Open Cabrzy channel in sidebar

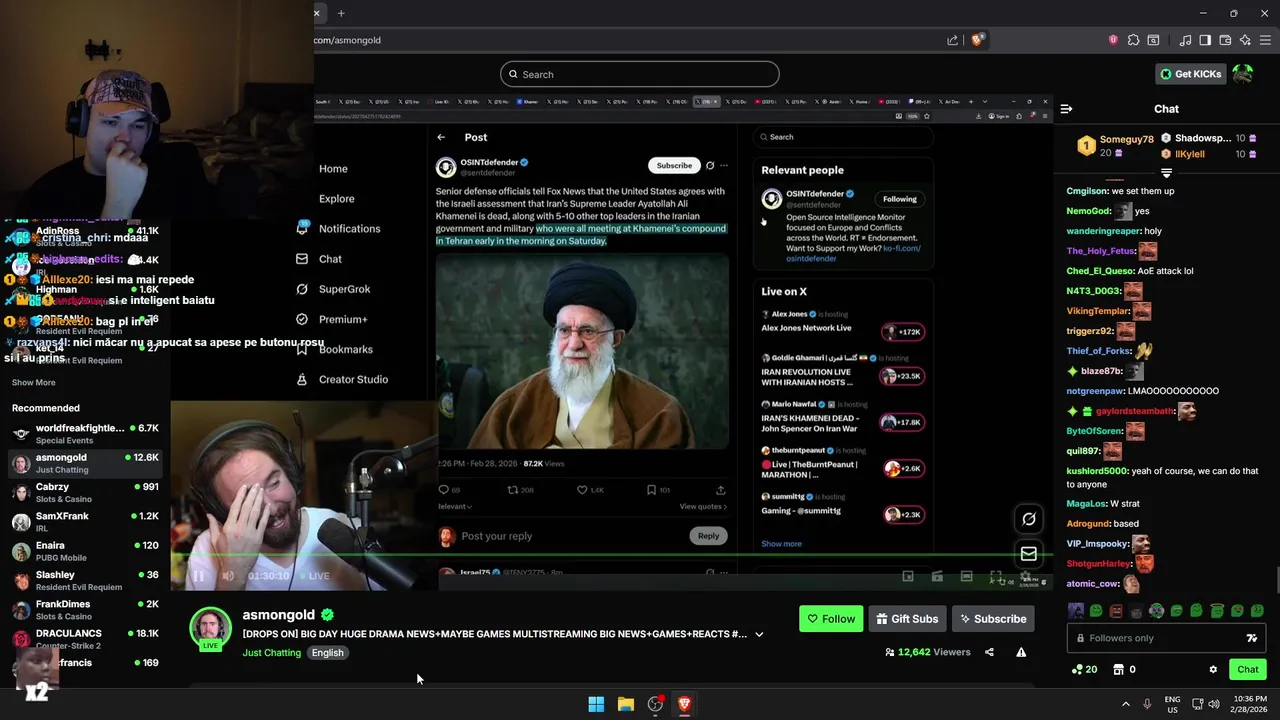85,492
